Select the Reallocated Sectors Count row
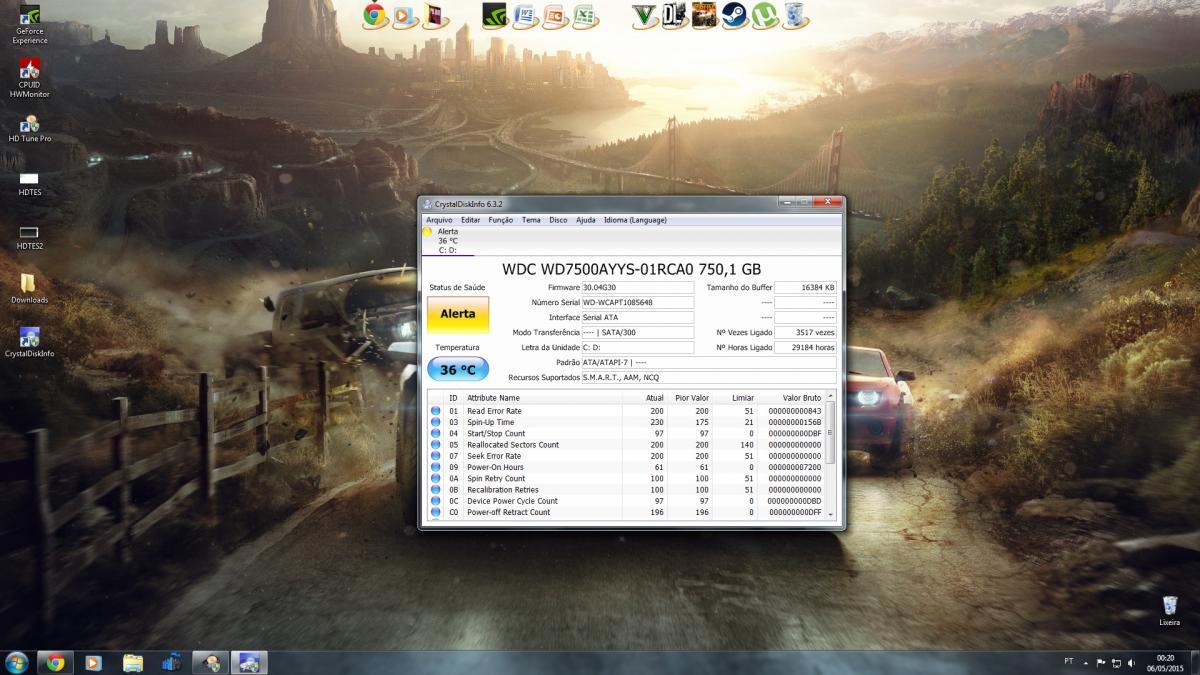Viewport: 1200px width, 675px height. tap(626, 445)
